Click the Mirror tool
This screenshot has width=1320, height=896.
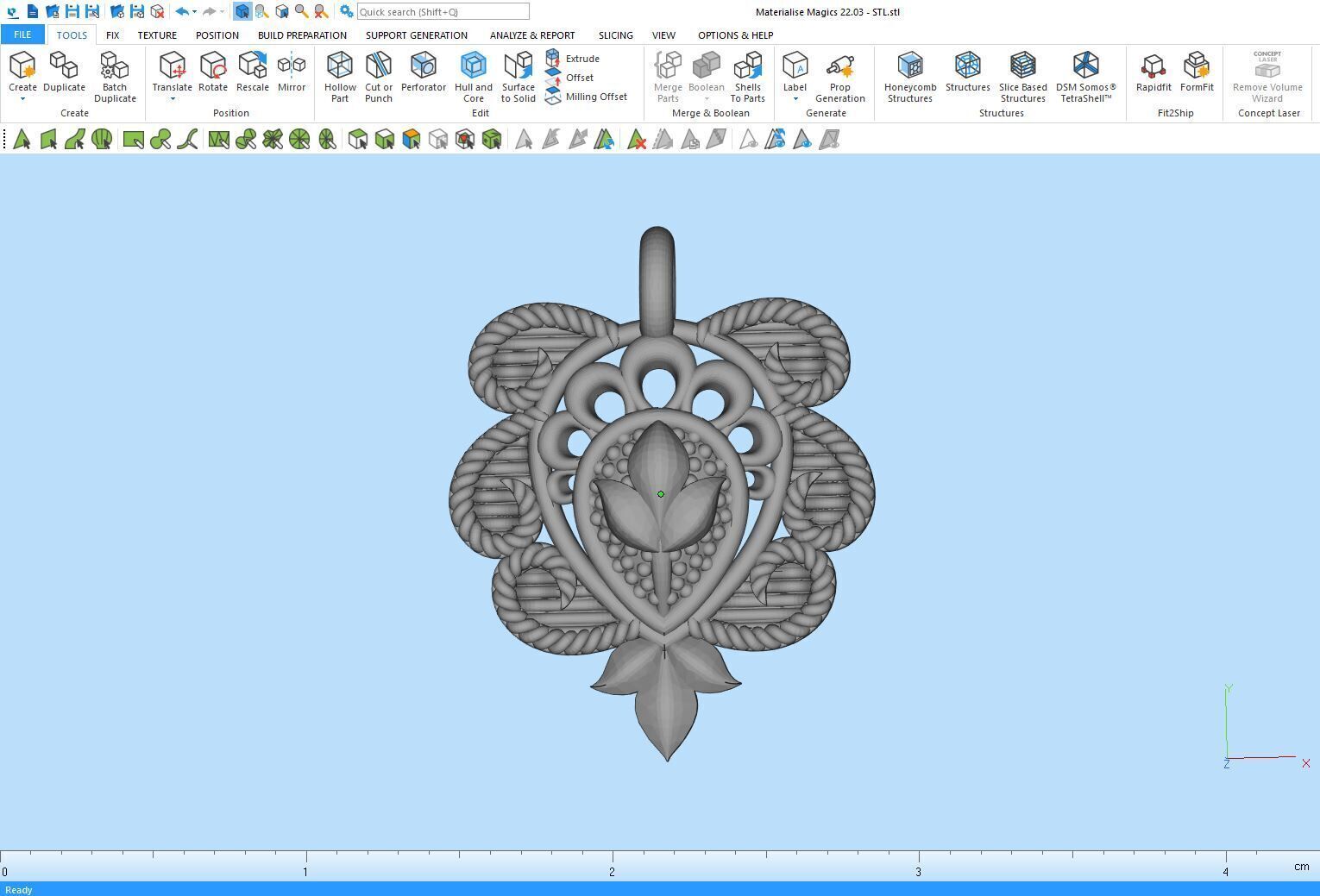pos(292,72)
